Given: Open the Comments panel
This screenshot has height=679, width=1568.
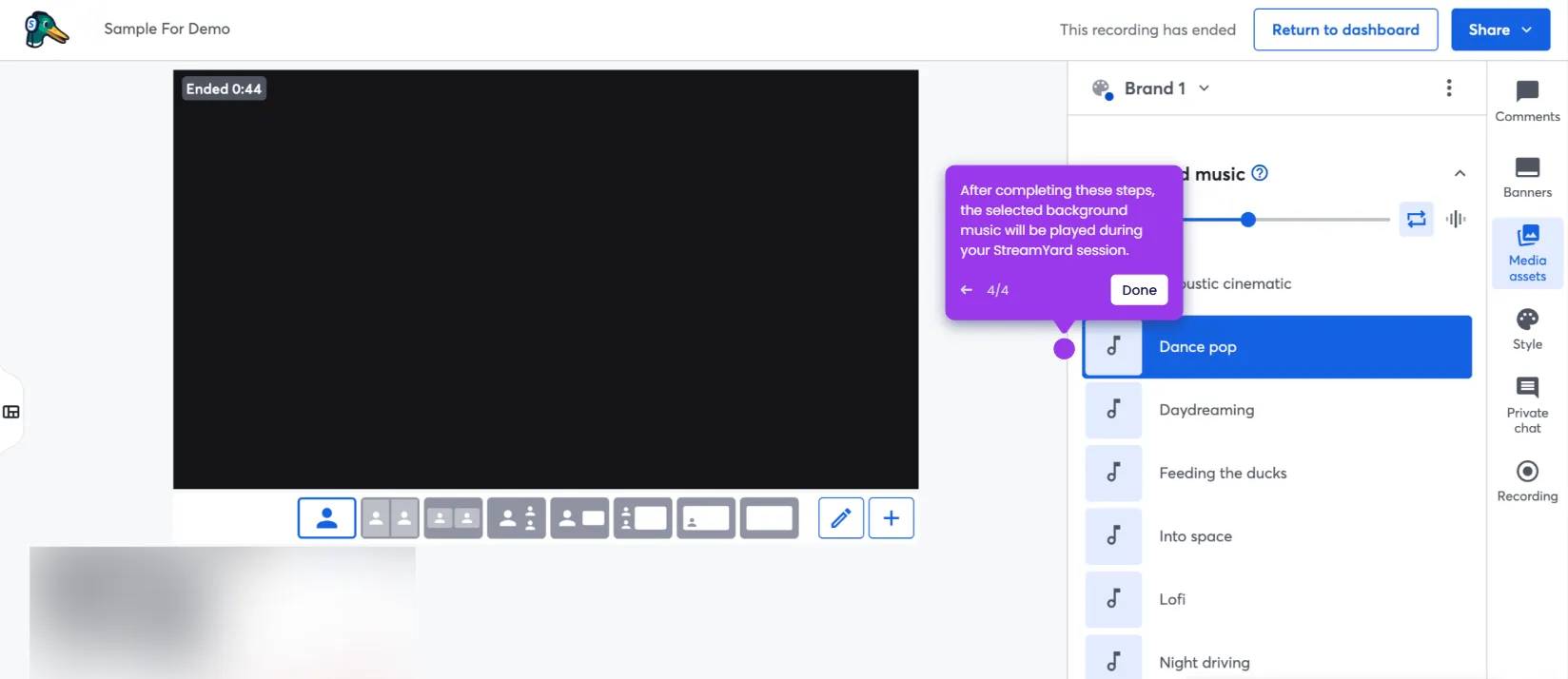Looking at the screenshot, I should click(x=1527, y=101).
